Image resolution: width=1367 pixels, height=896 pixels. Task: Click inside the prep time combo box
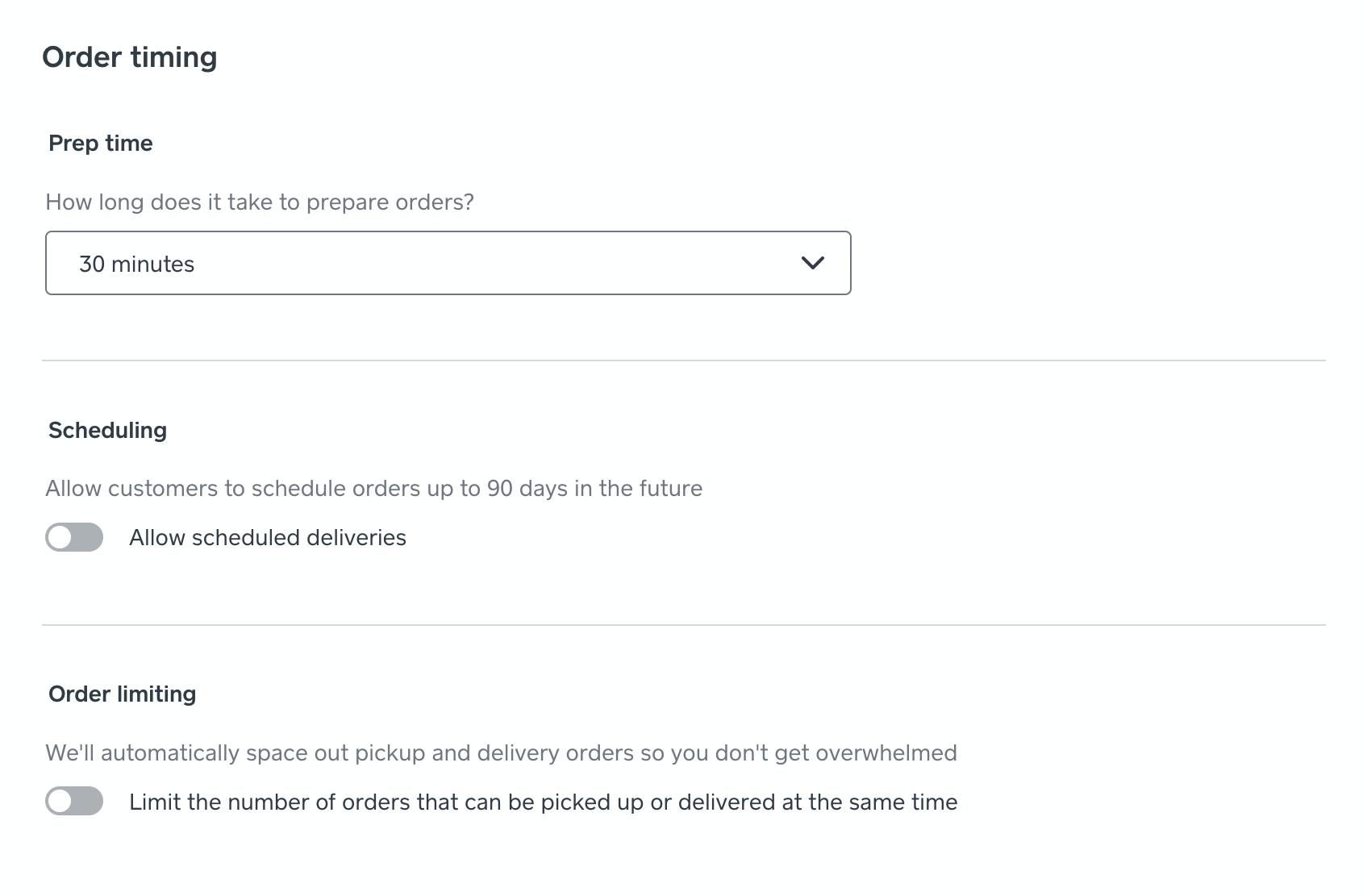(403, 263)
